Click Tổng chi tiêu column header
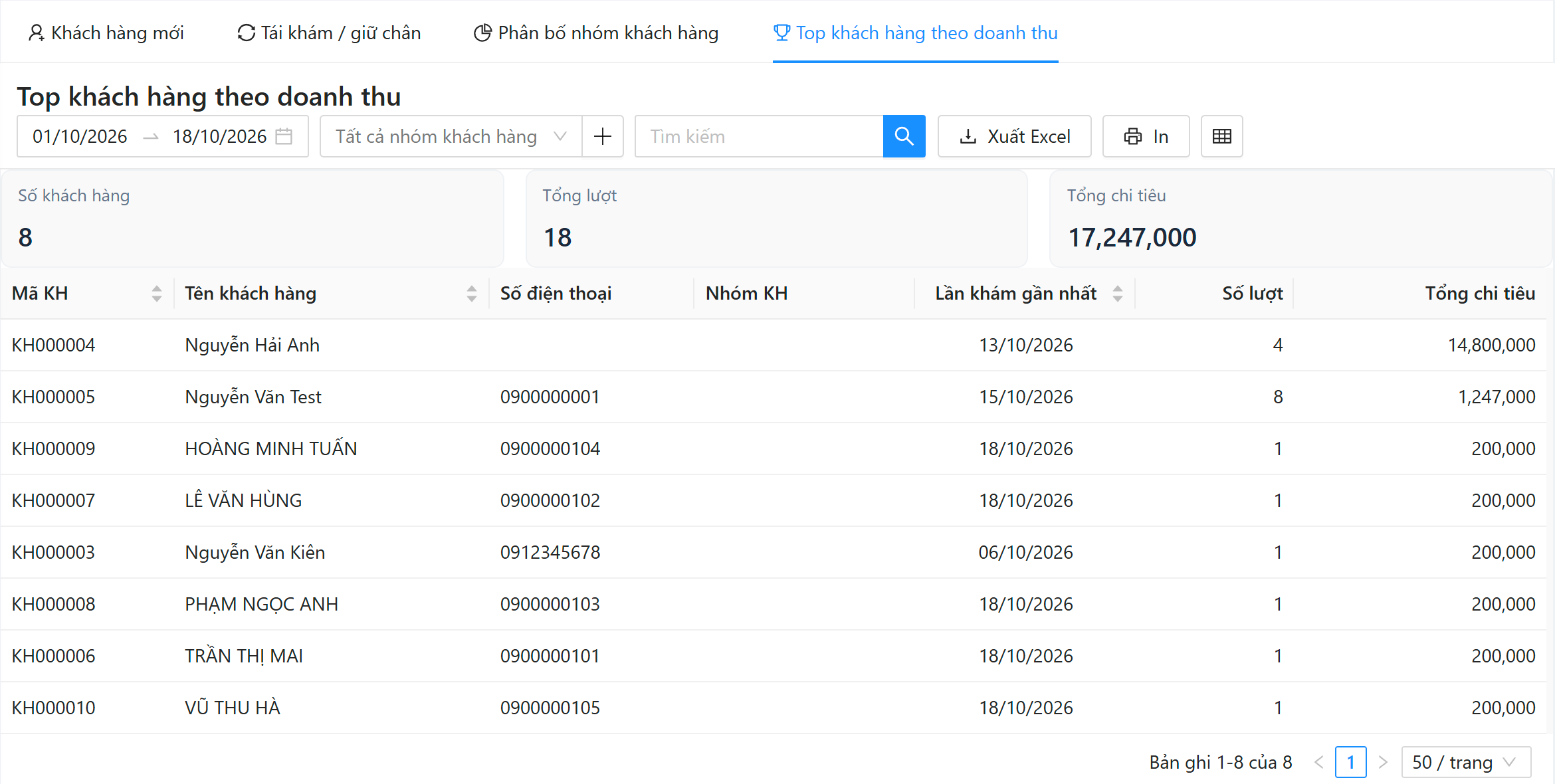 coord(1480,293)
